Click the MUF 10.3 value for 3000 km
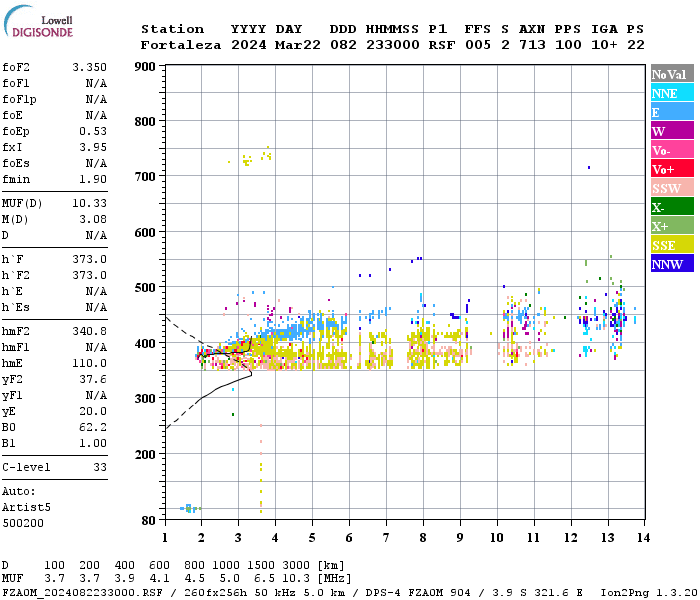This screenshot has width=700, height=600. pos(296,579)
